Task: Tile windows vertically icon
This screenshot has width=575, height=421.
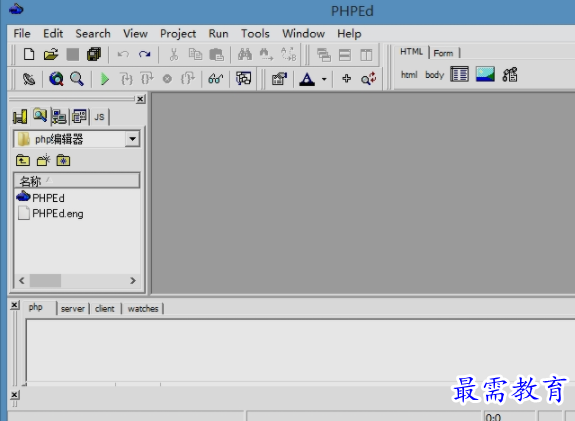Action: tap(366, 55)
